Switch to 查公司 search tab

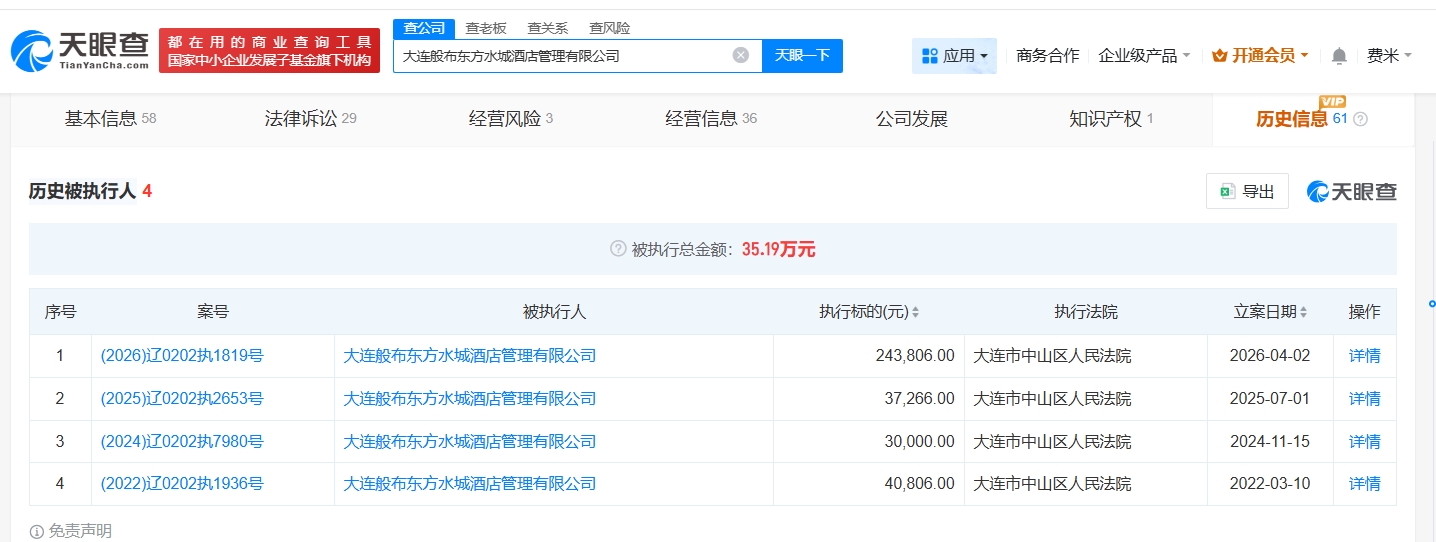[x=424, y=28]
